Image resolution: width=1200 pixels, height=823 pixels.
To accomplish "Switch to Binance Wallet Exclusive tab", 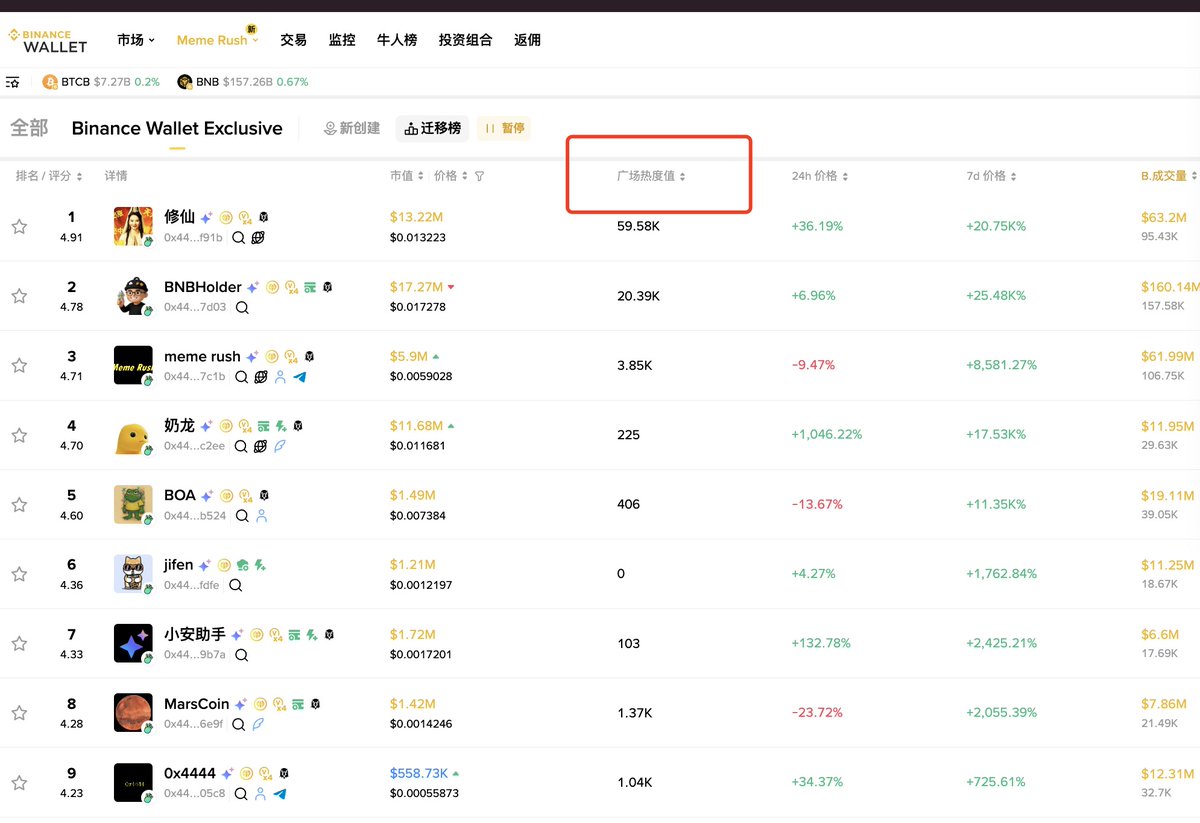I will [177, 128].
